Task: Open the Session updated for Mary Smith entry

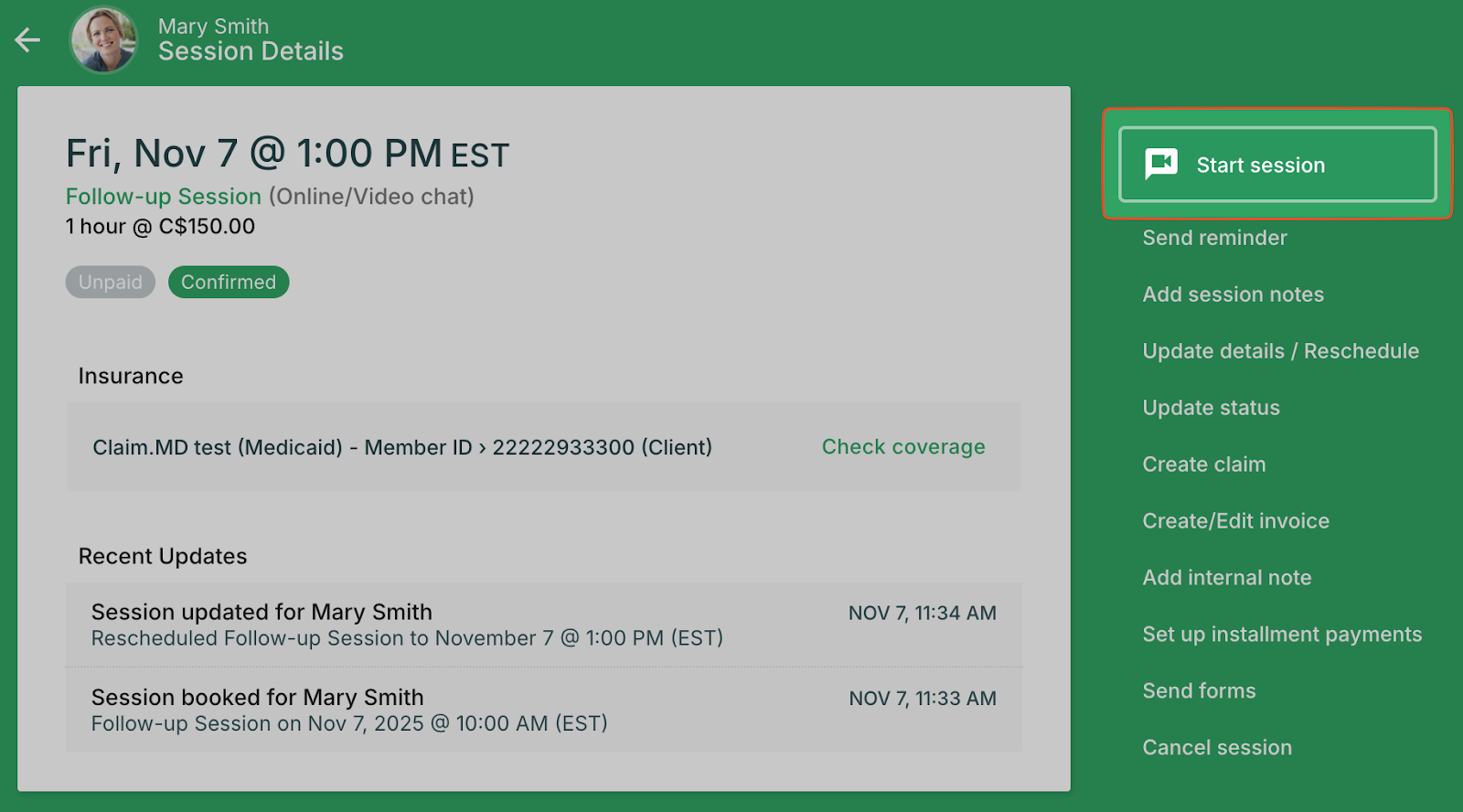Action: [543, 625]
